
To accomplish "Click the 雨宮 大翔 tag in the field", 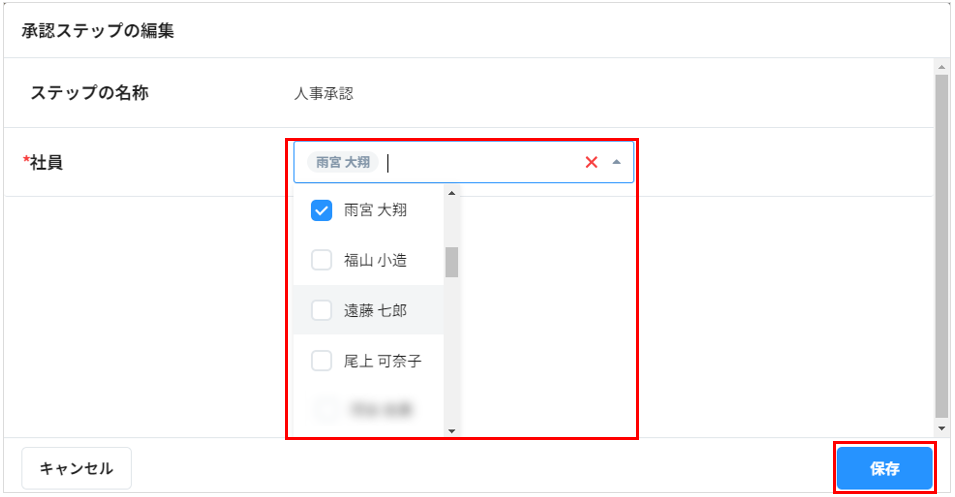I will tap(343, 162).
